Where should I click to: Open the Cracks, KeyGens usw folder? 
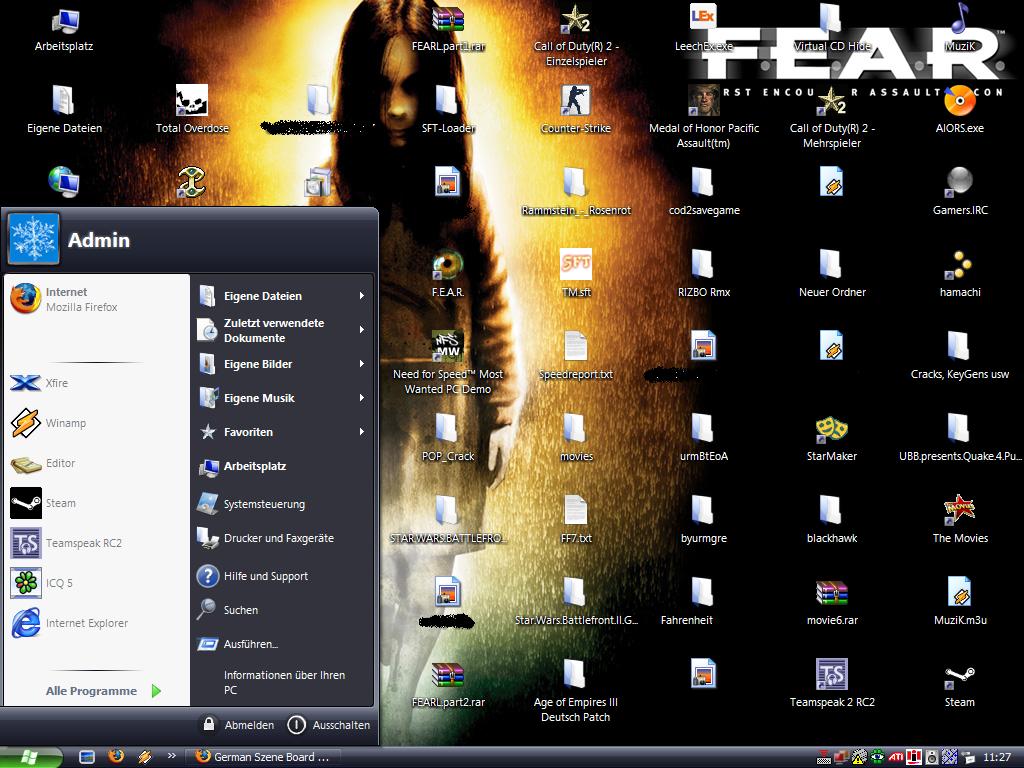959,356
